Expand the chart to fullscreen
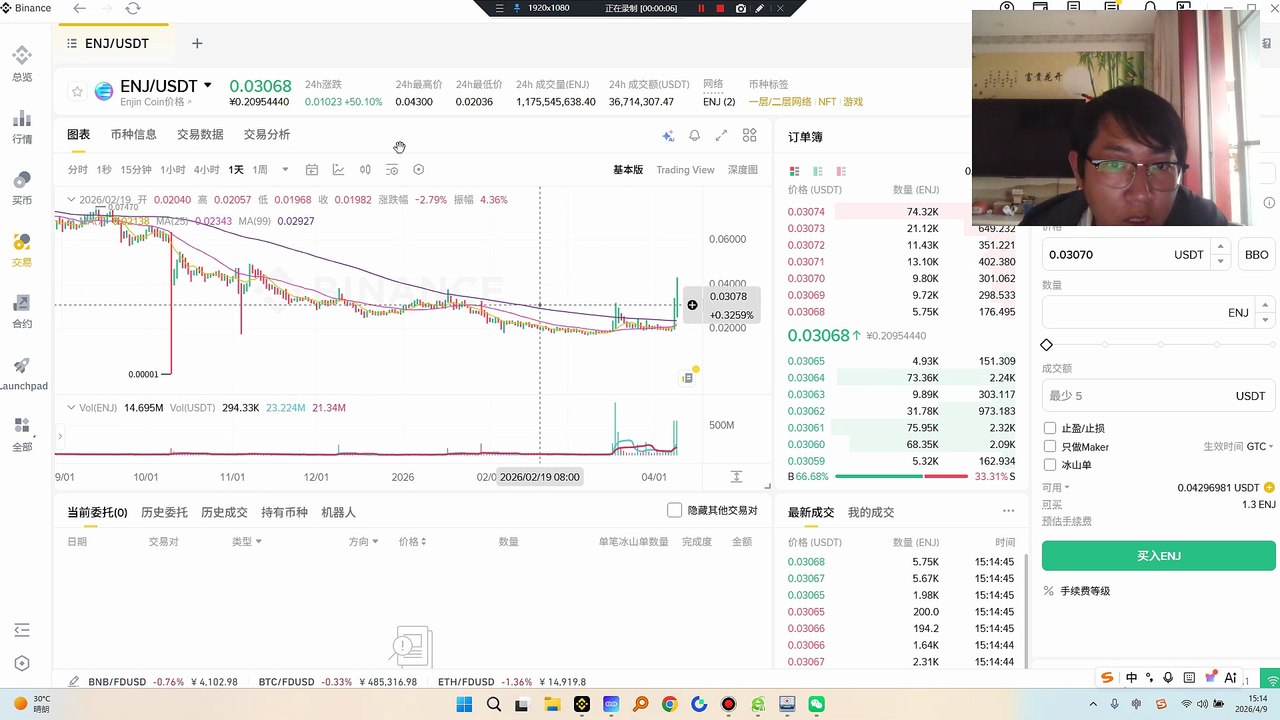1280x720 pixels. (x=721, y=136)
